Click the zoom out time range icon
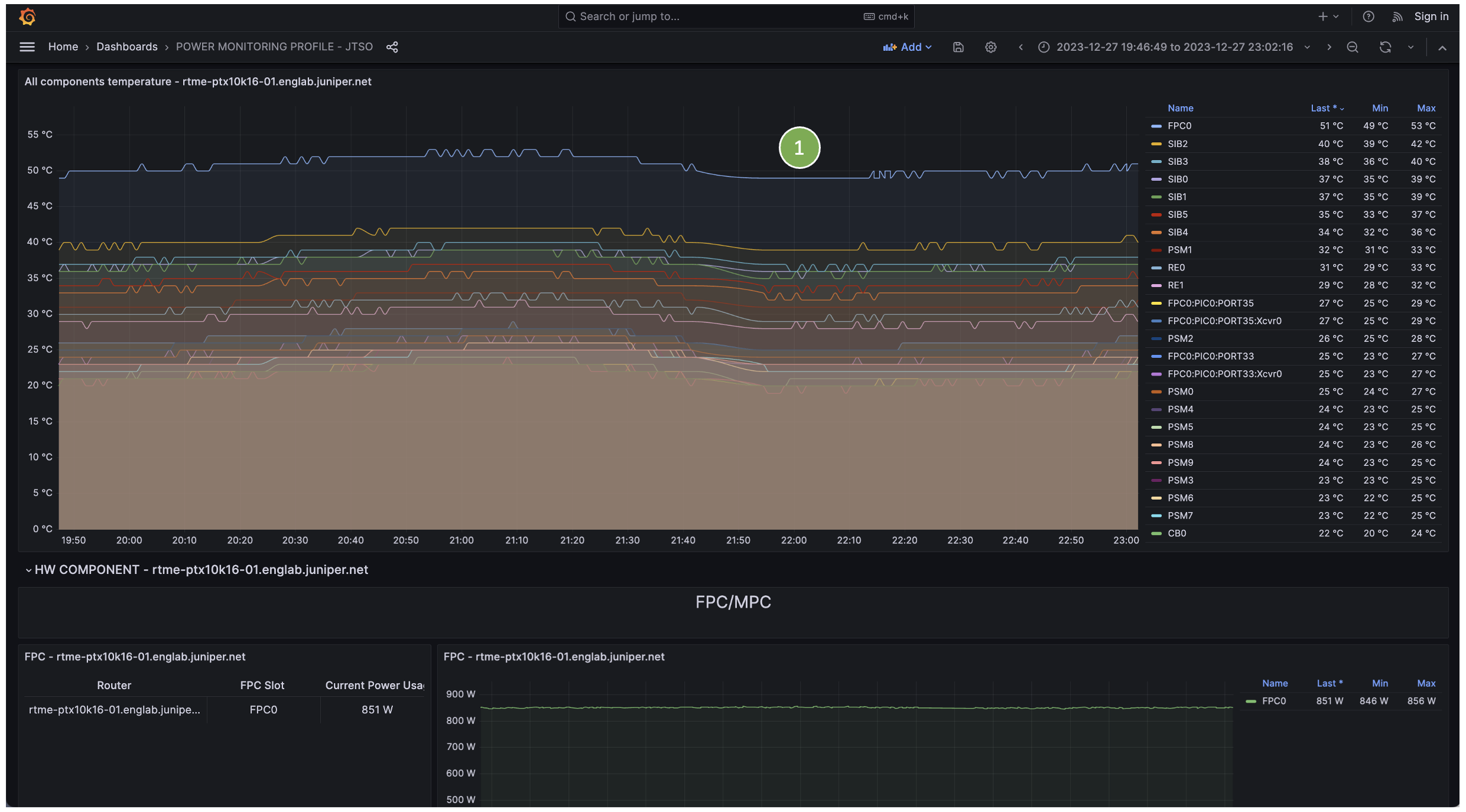 (1352, 47)
